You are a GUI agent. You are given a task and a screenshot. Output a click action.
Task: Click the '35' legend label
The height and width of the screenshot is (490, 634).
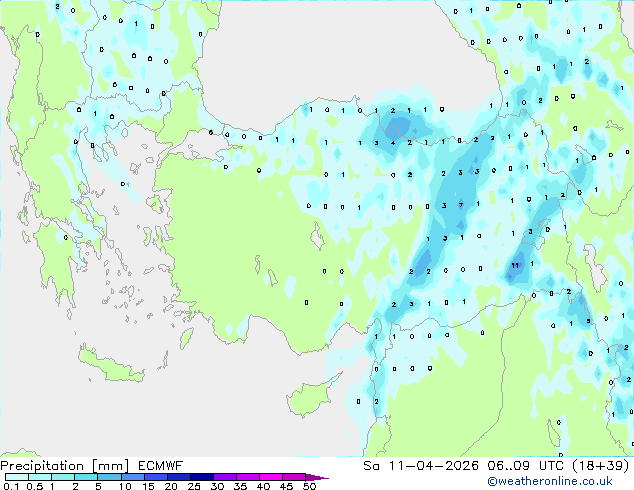[240, 486]
